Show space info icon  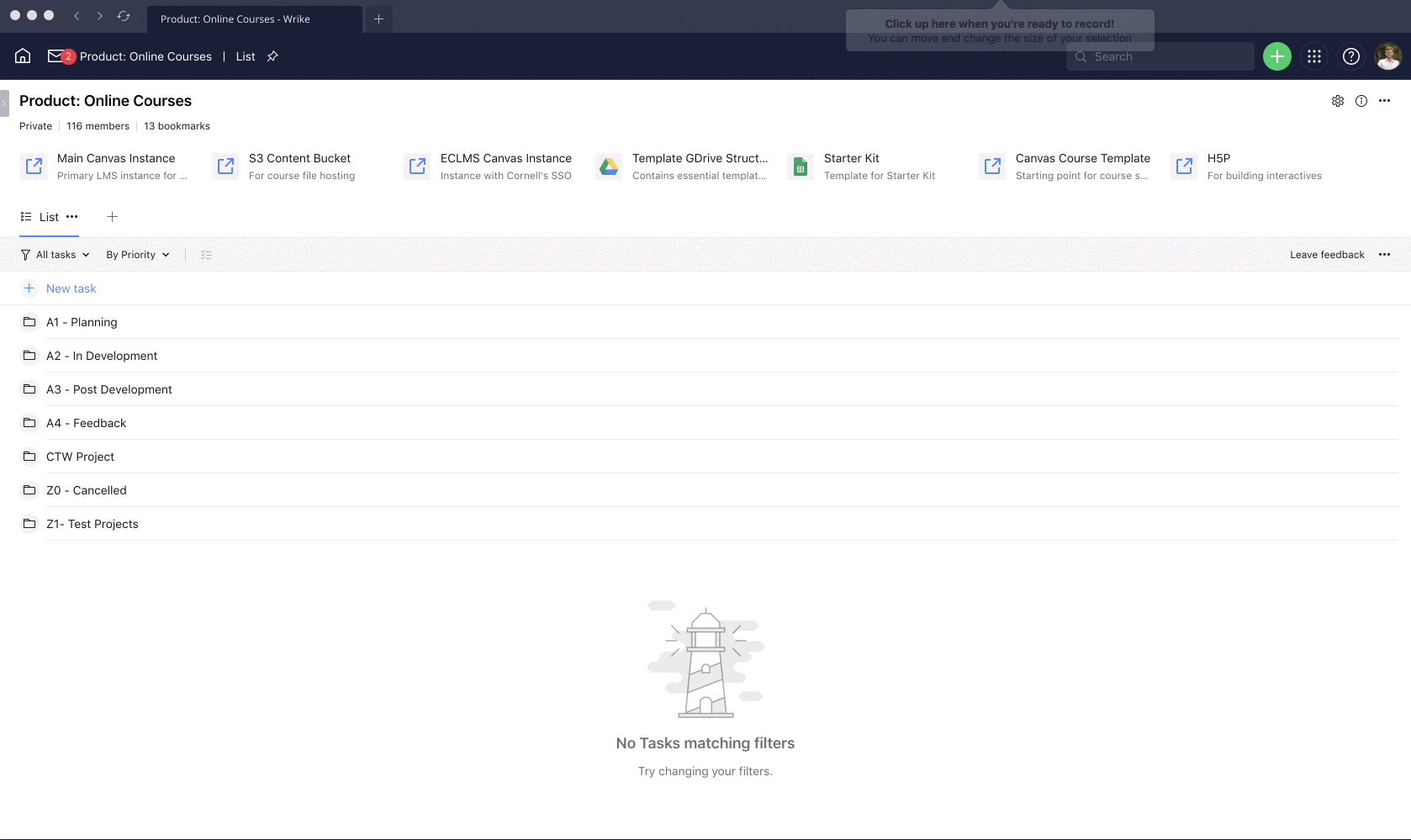tap(1361, 101)
